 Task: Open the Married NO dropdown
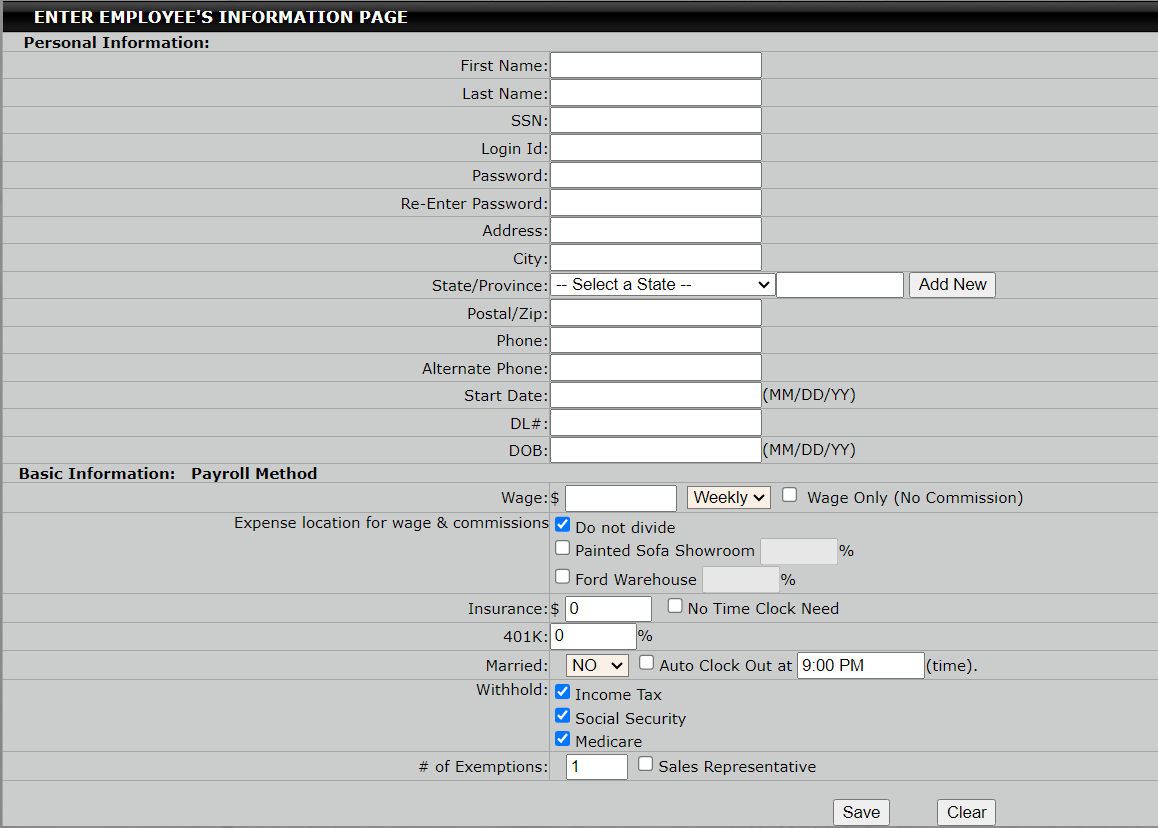coord(597,666)
